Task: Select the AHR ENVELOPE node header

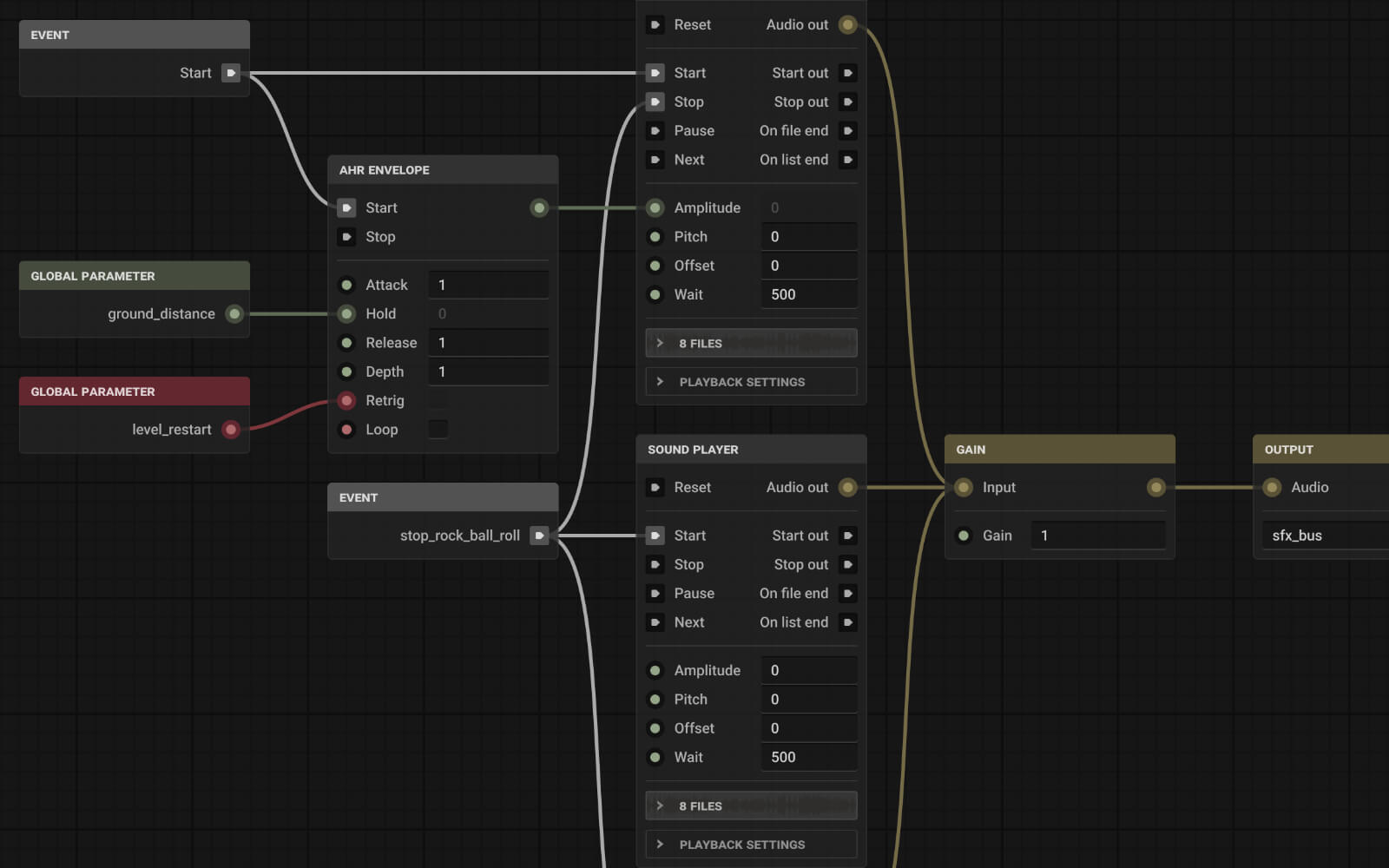Action: click(x=442, y=170)
